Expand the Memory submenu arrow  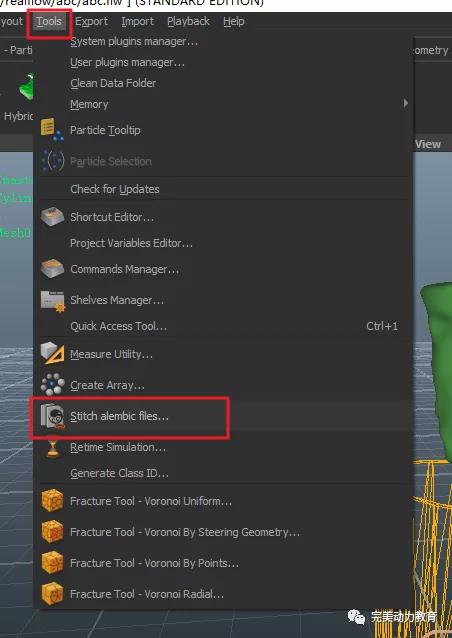tap(405, 103)
